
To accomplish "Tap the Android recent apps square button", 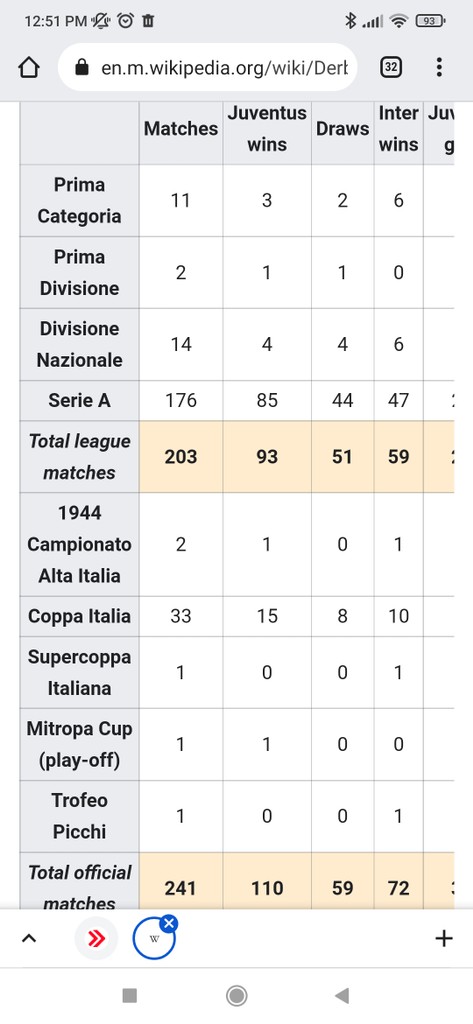I will [130, 996].
